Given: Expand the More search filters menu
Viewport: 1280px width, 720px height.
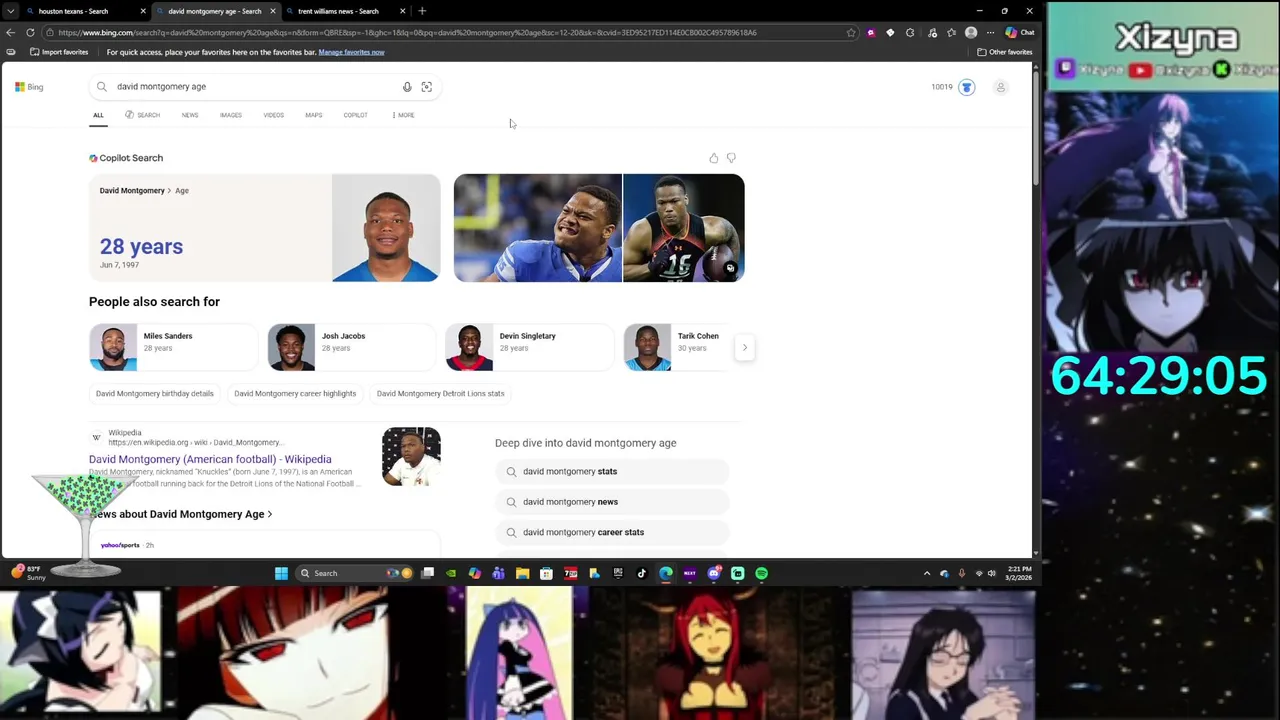Looking at the screenshot, I should pos(403,115).
